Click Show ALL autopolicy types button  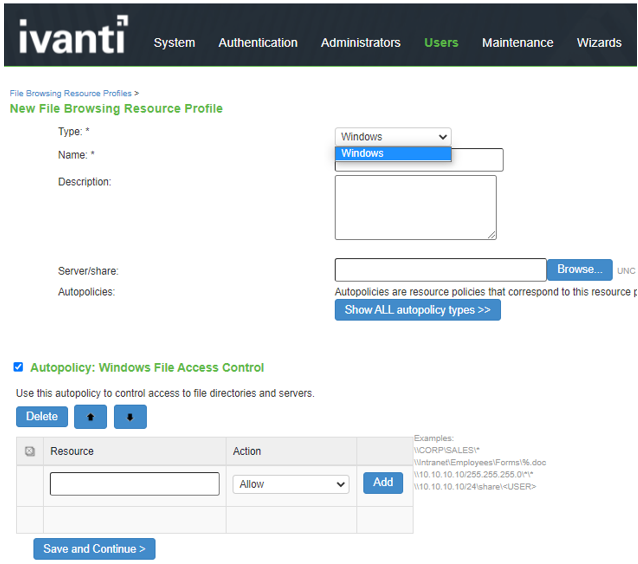[x=417, y=310]
